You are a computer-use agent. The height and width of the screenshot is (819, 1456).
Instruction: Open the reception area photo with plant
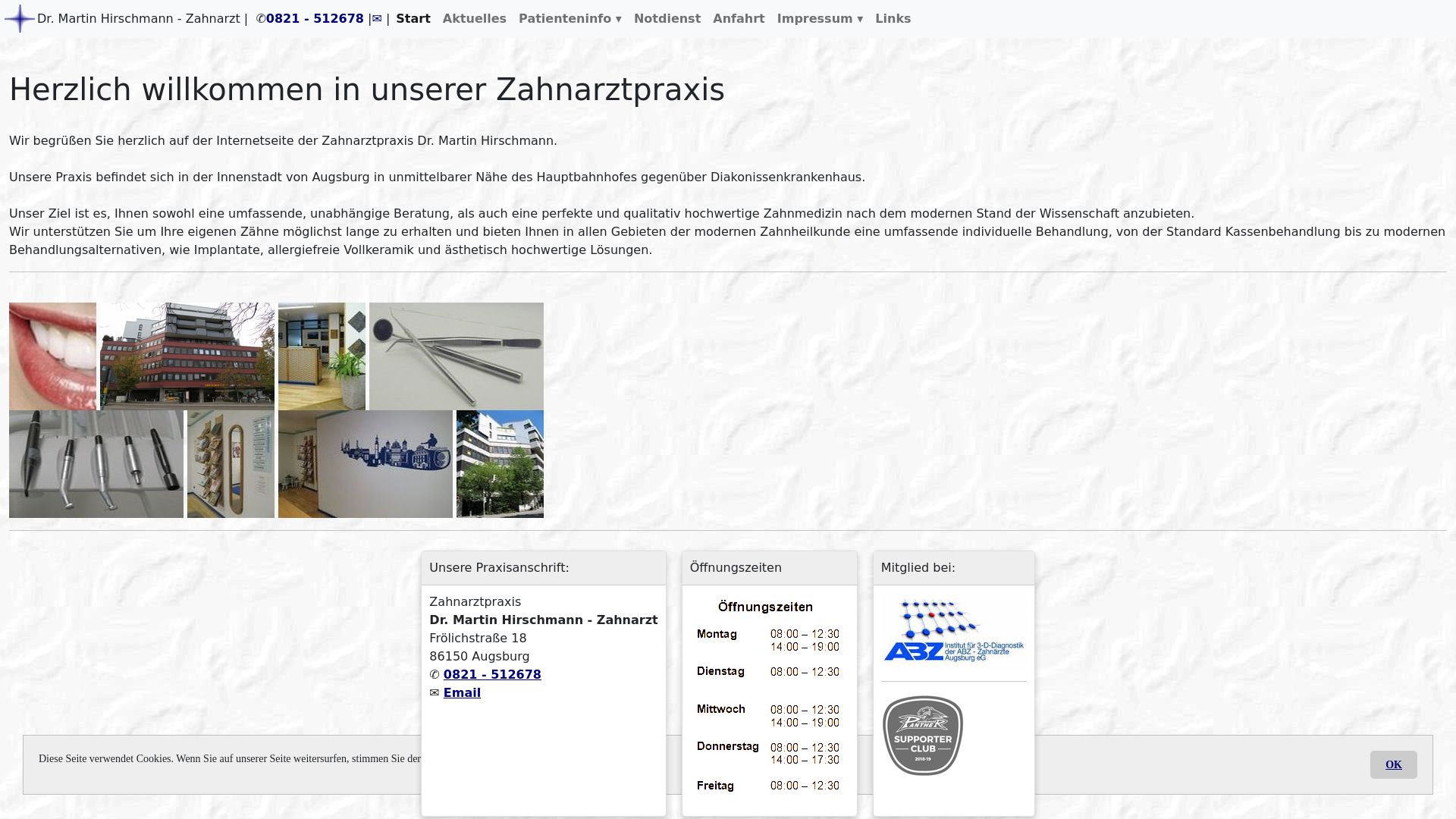pos(322,356)
